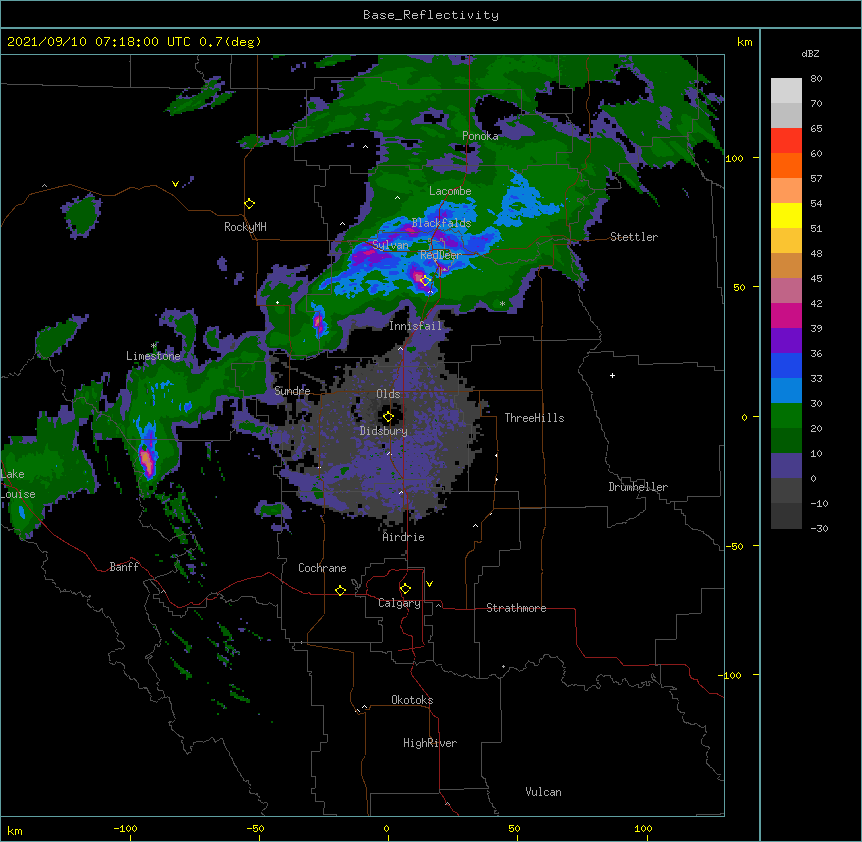Click the Sundre town label
This screenshot has width=862, height=842.
click(292, 391)
